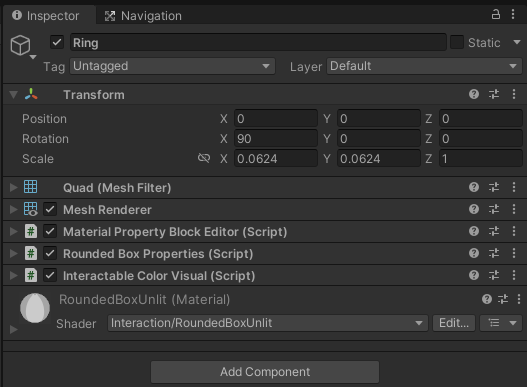Viewport: 527px width, 387px height.
Task: Open Material Property Block Editor context menu
Action: tap(514, 231)
